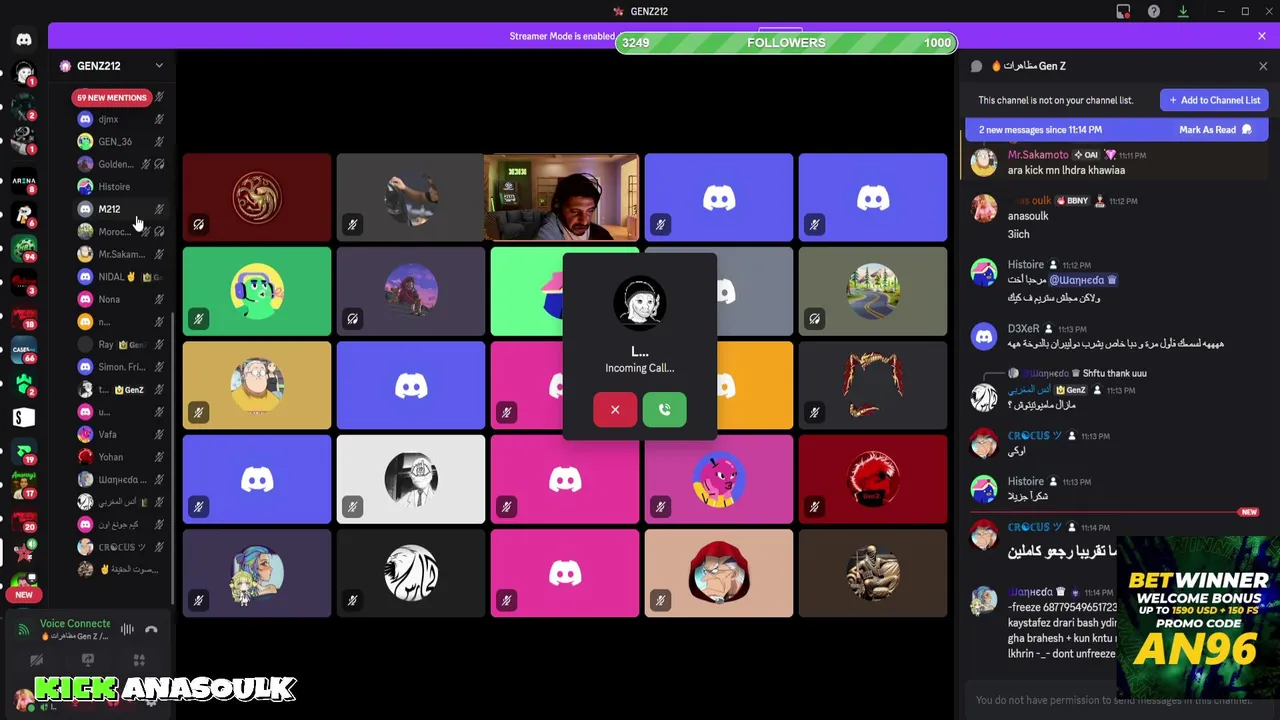This screenshot has height=720, width=1280.
Task: Open the red winged creature tile
Action: coord(873,385)
